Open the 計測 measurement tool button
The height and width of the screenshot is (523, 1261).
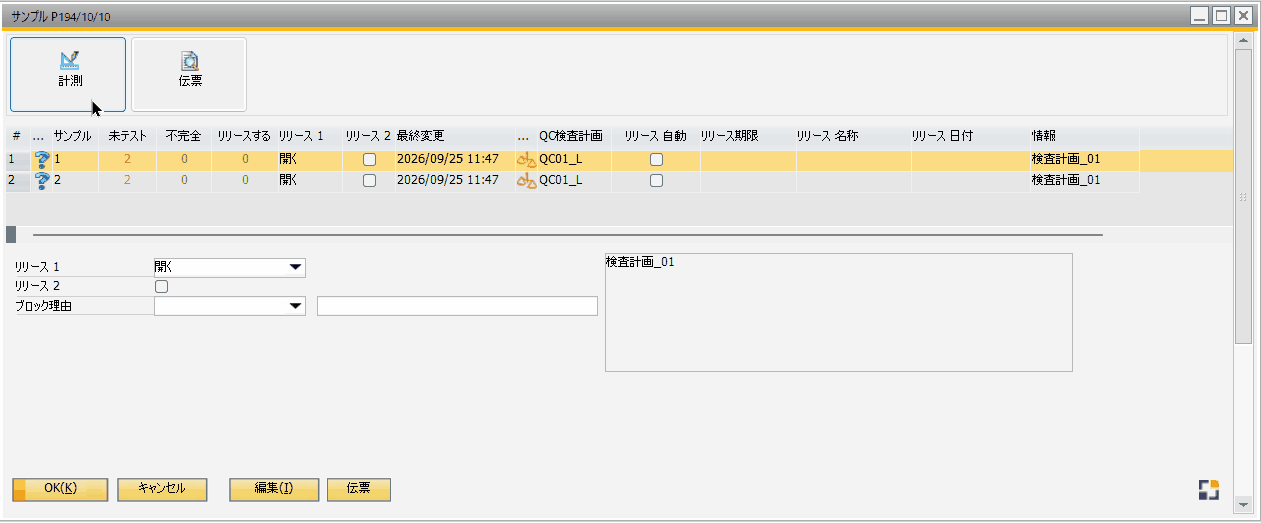pos(68,74)
